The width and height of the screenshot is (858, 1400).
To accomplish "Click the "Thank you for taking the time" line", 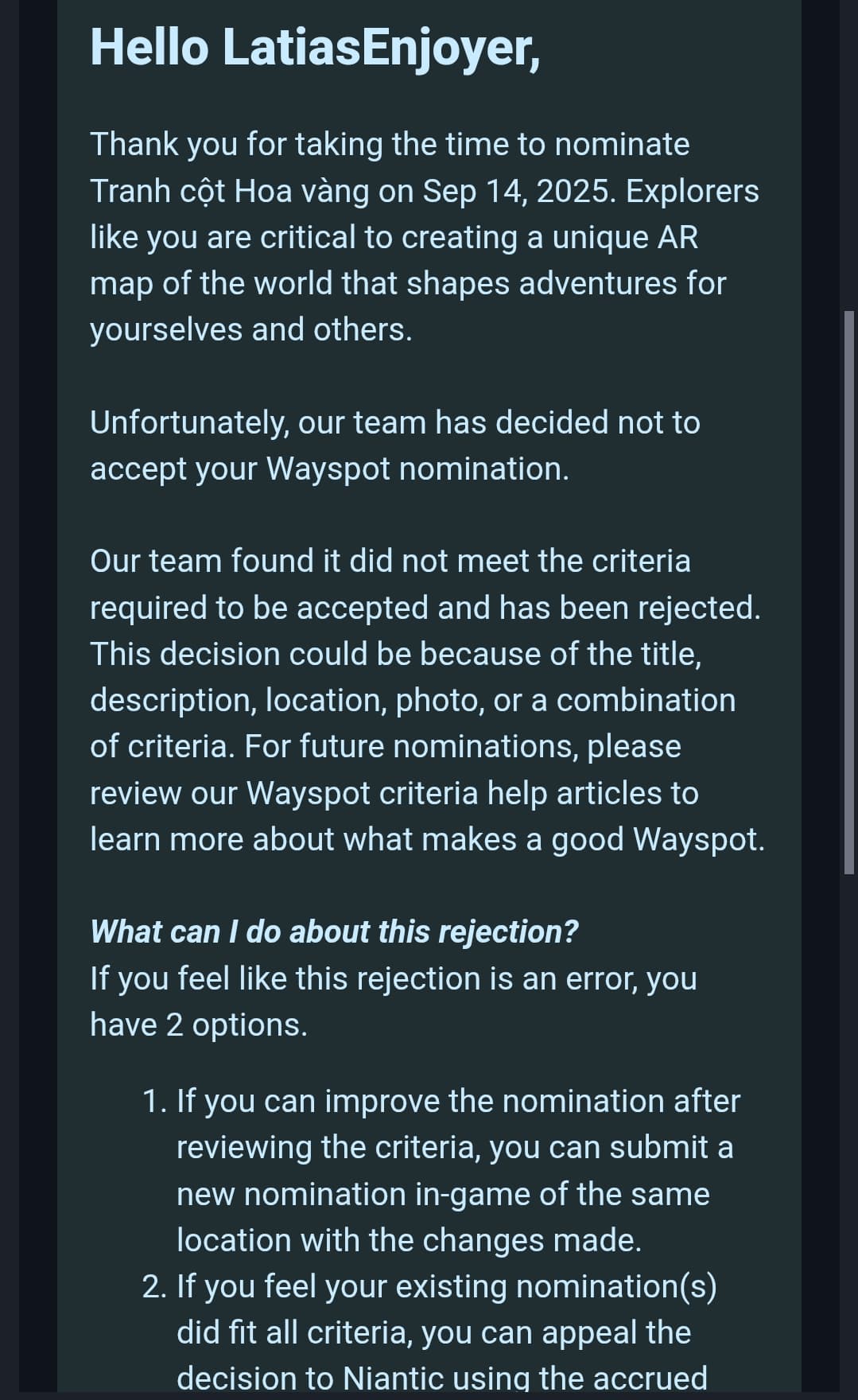I will [390, 144].
